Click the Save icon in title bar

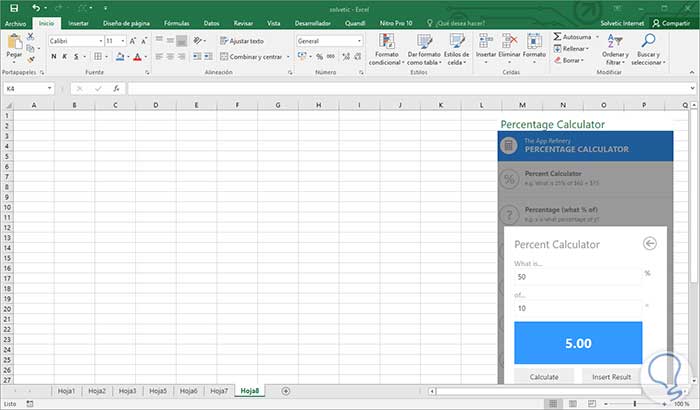click(x=14, y=8)
